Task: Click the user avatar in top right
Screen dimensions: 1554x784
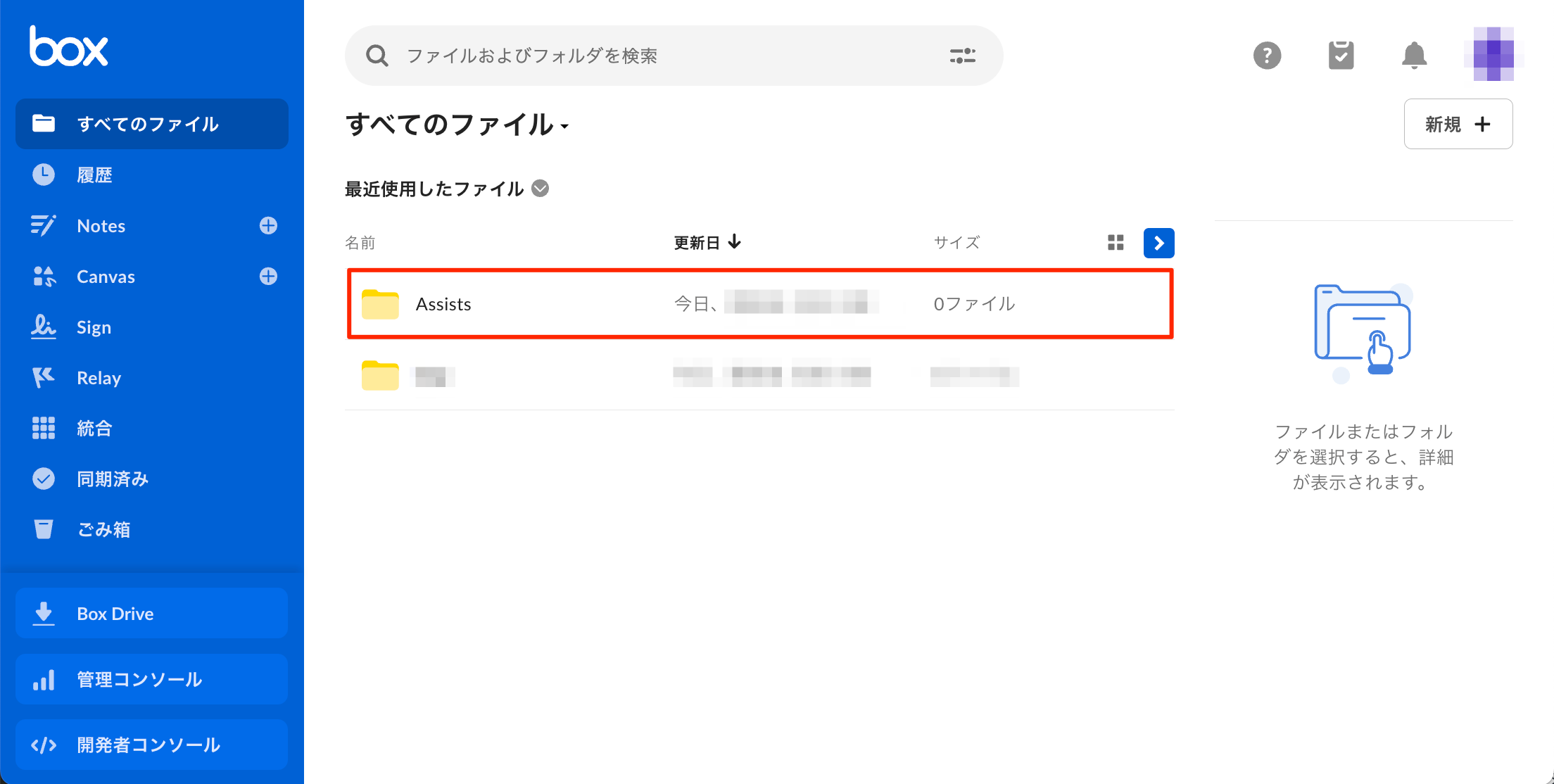Action: (1493, 54)
